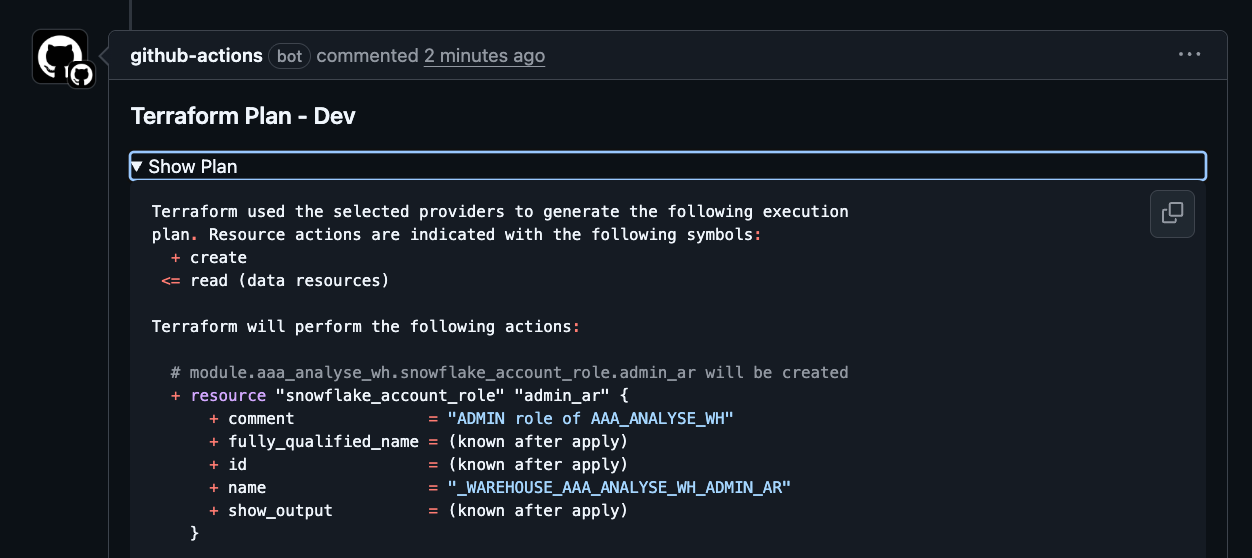Click the "Terraform will perform the following actions" line
Image resolution: width=1252 pixels, height=558 pixels.
tap(365, 326)
